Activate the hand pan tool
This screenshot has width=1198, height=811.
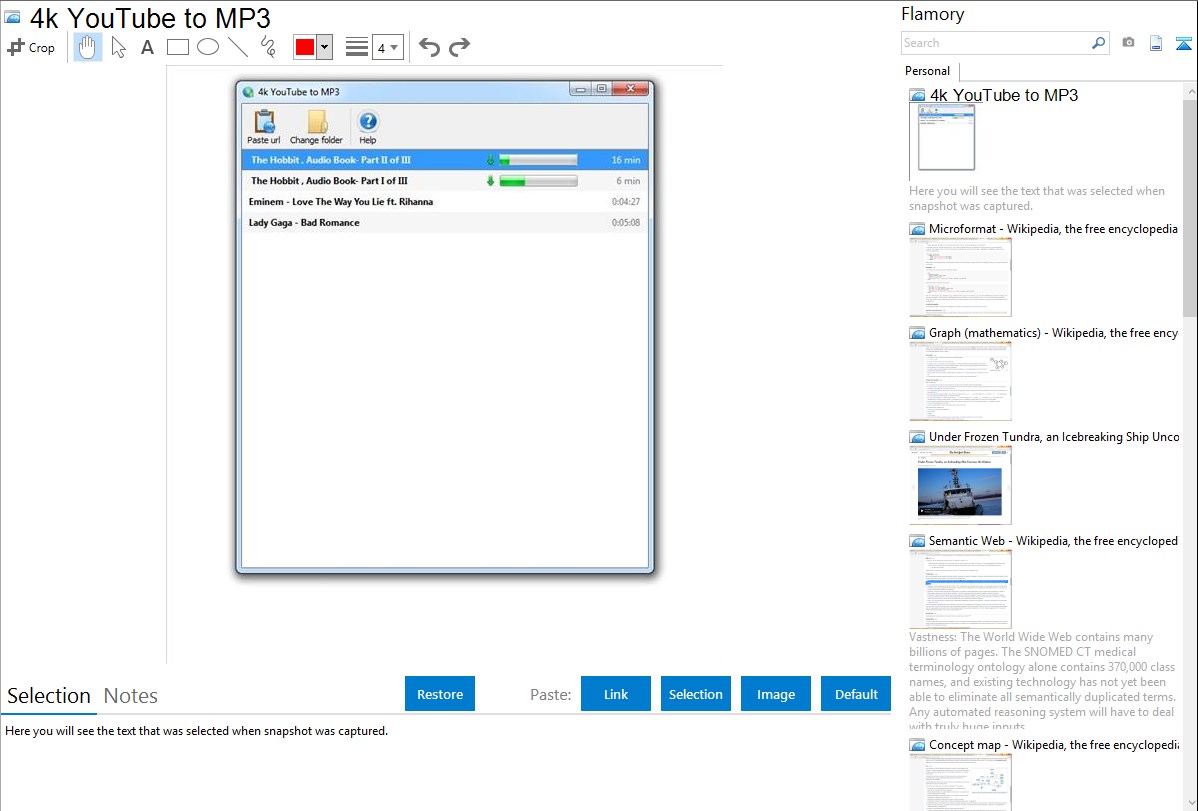point(87,47)
